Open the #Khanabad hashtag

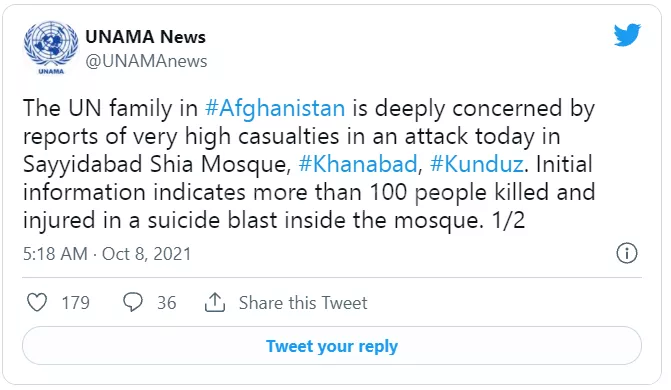click(358, 164)
